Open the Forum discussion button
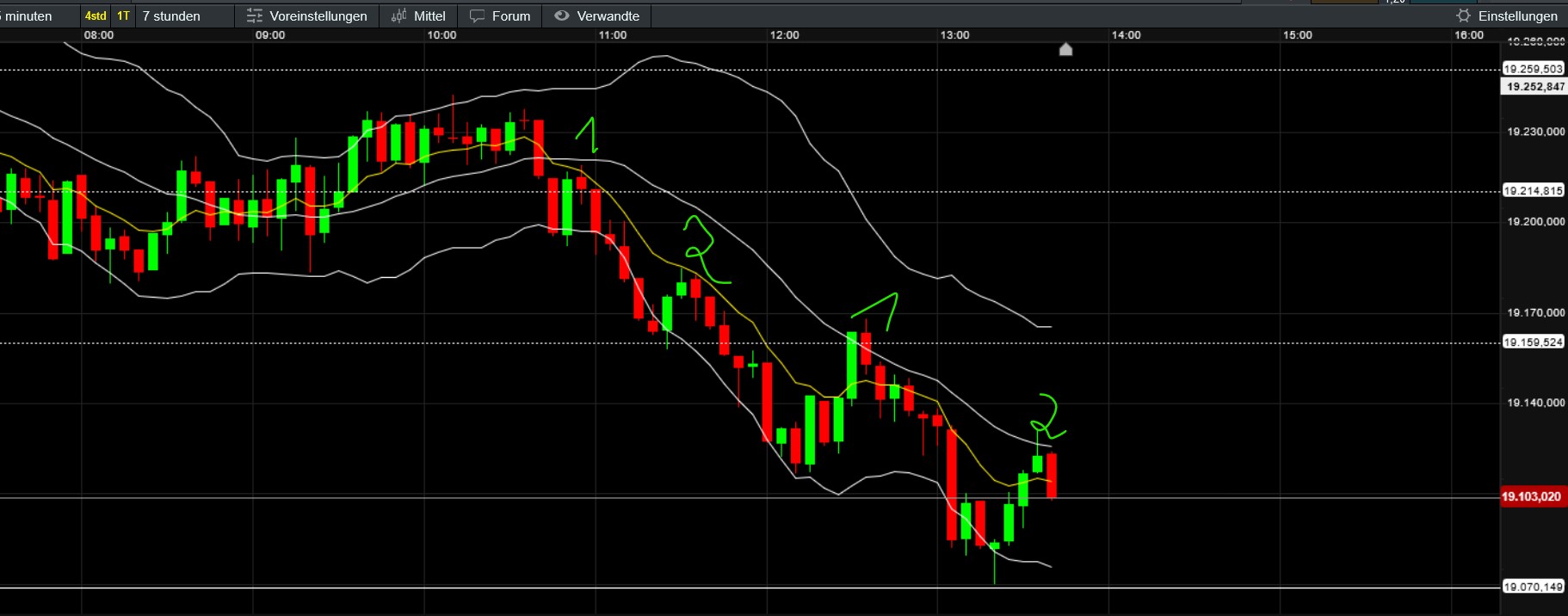 pos(500,15)
